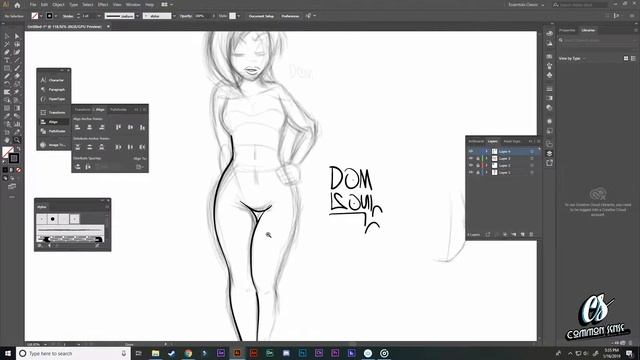Screen dimensions: 640x360
Task: Click Horizontal Align Left in Align panel
Action: click(x=78, y=127)
